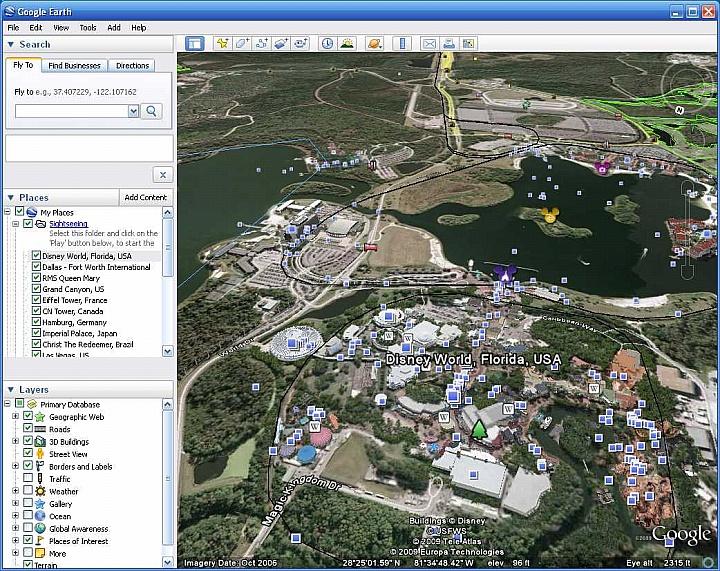Disable Places of Interest checkbox
Viewport: 720px width, 571px height.
pyautogui.click(x=28, y=540)
